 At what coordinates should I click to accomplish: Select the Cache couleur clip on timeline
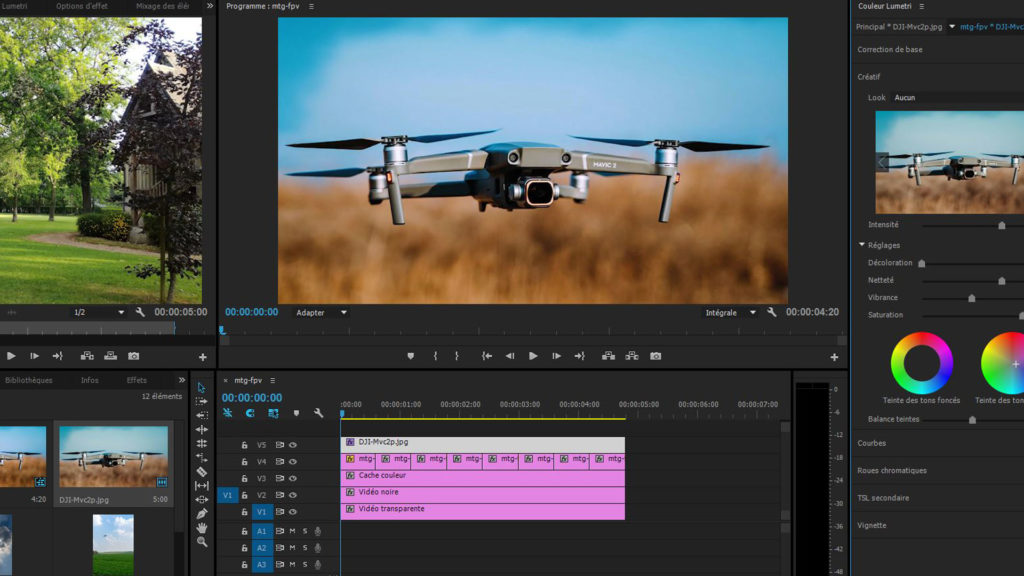point(482,476)
